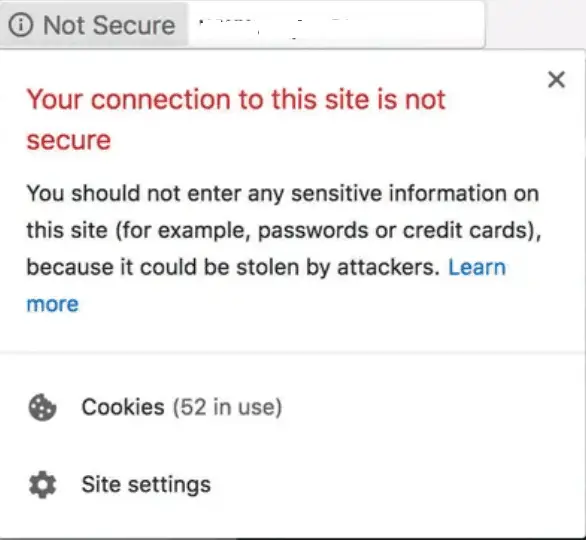Click the "Not Secure" label

click(x=109, y=25)
